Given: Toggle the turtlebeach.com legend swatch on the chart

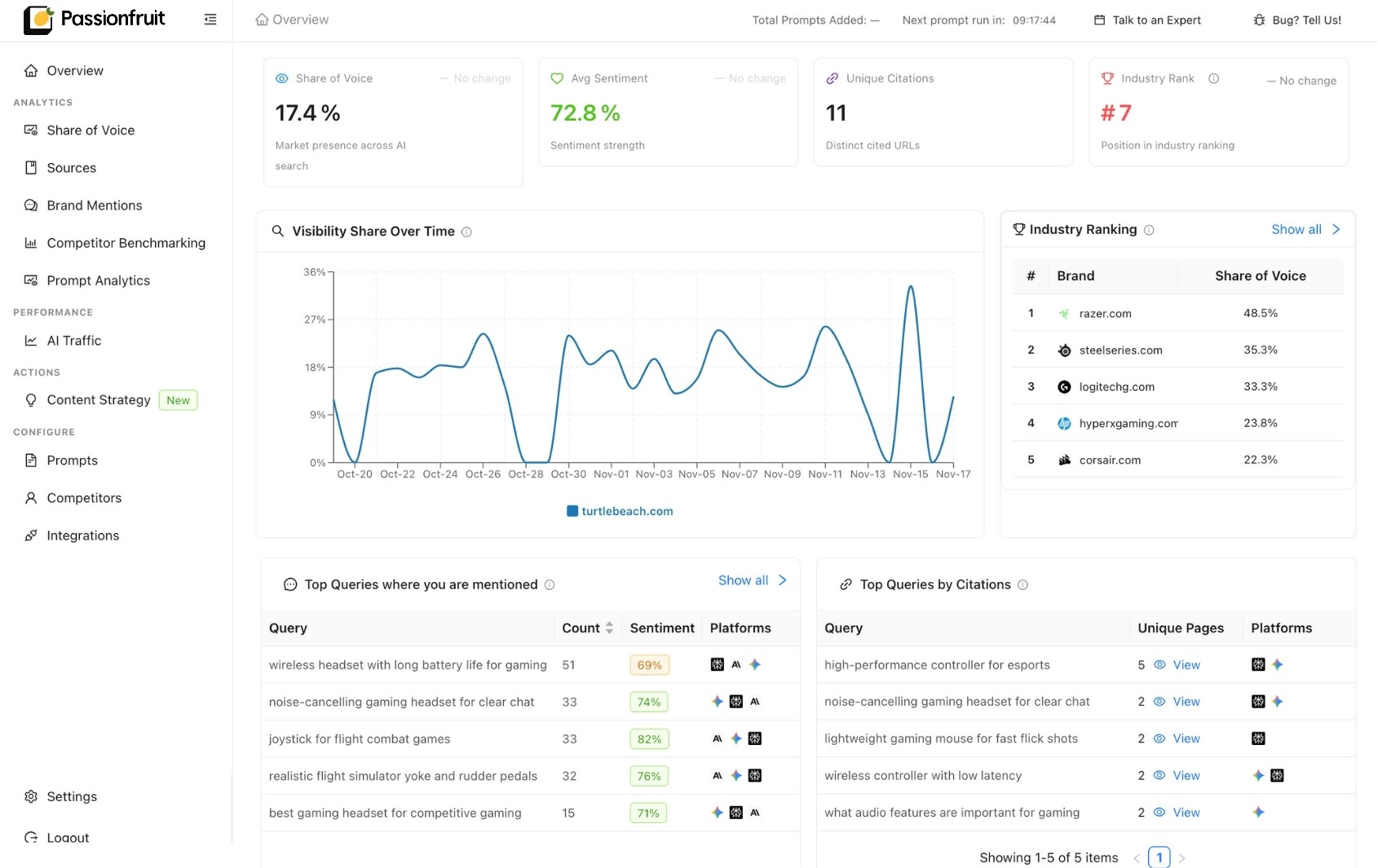Looking at the screenshot, I should coord(572,511).
